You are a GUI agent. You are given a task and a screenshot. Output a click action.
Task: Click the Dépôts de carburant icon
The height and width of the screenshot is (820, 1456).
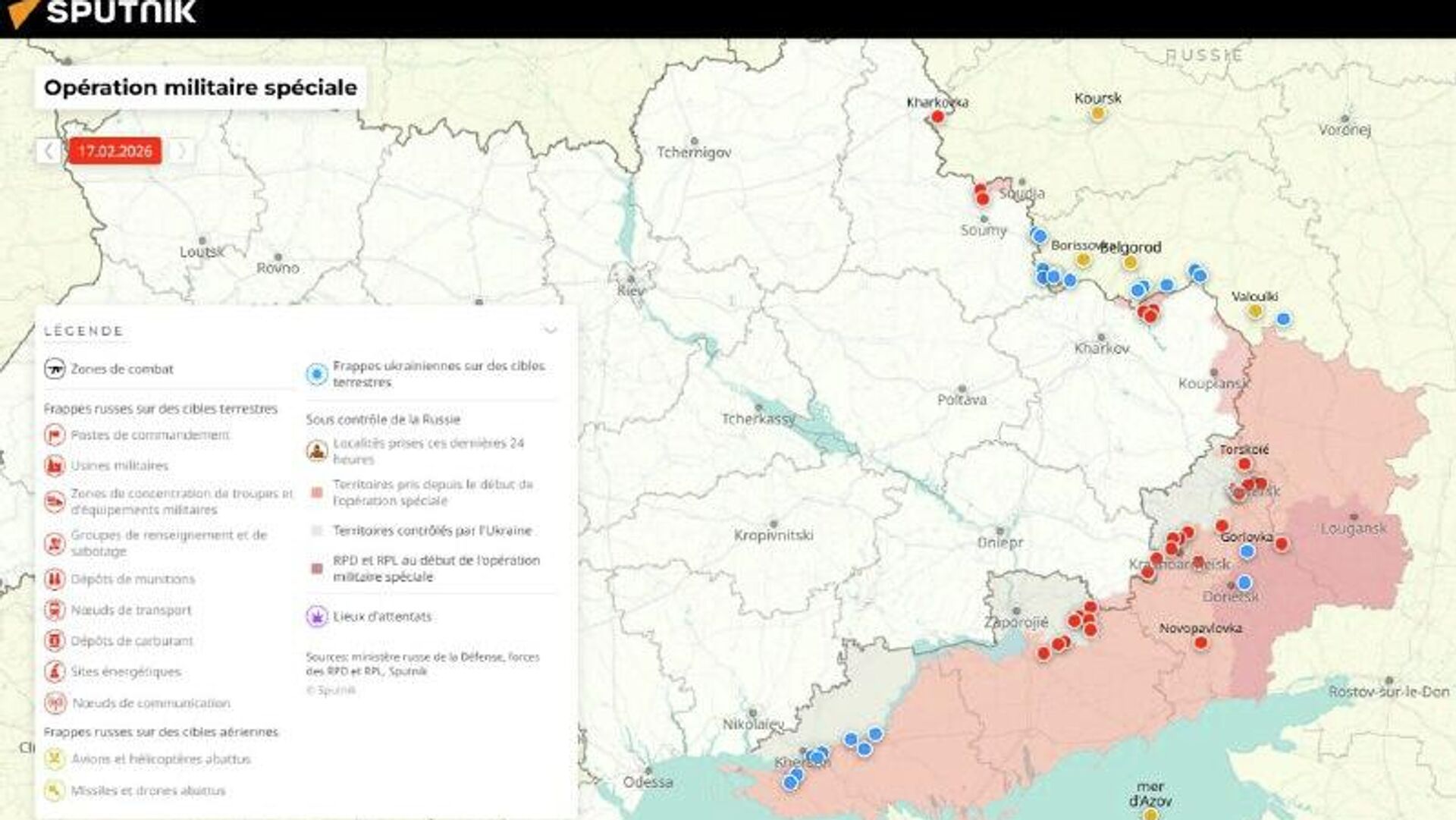pyautogui.click(x=55, y=641)
